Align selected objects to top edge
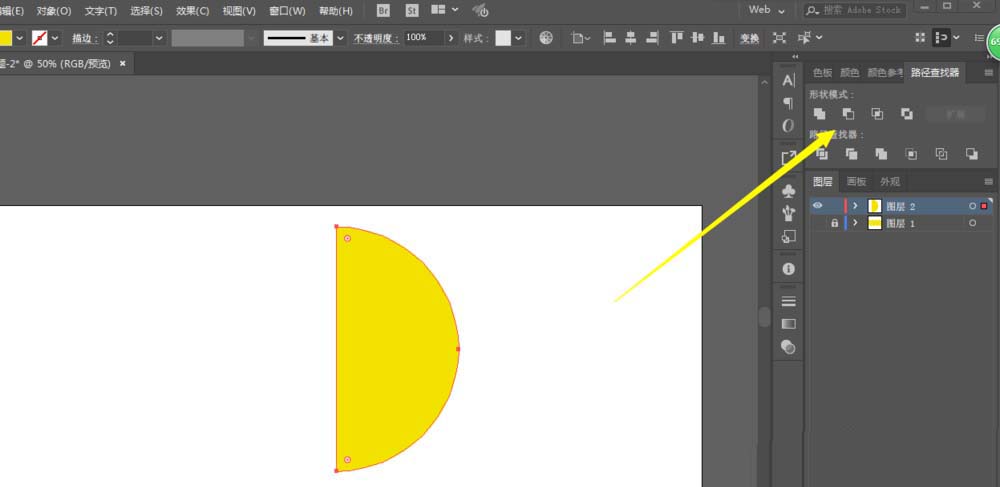Viewport: 1000px width, 487px height. coord(677,38)
